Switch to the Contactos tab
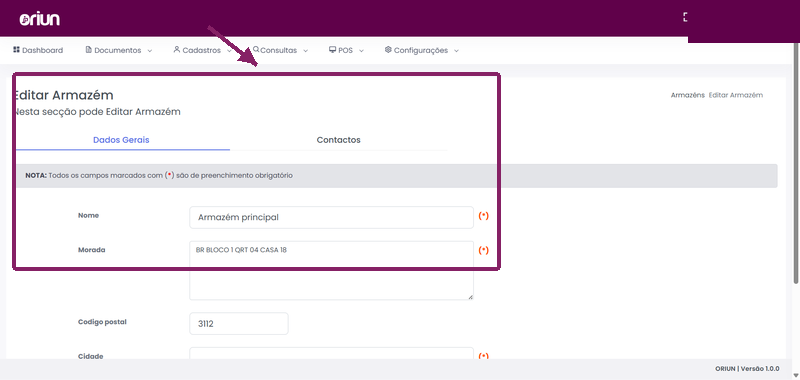The width and height of the screenshot is (800, 380). (x=338, y=140)
